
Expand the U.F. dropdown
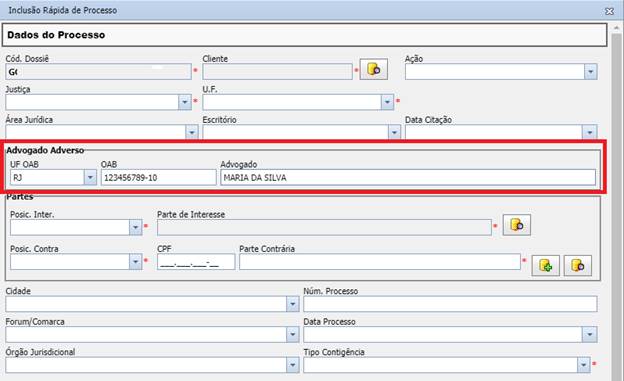pos(387,102)
